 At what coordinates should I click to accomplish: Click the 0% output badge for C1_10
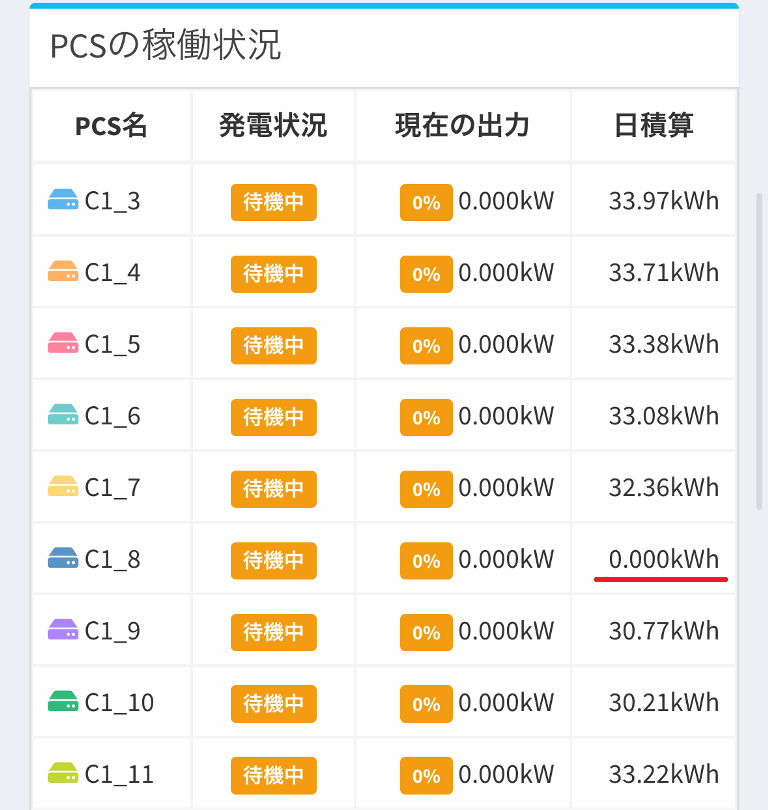pyautogui.click(x=426, y=704)
